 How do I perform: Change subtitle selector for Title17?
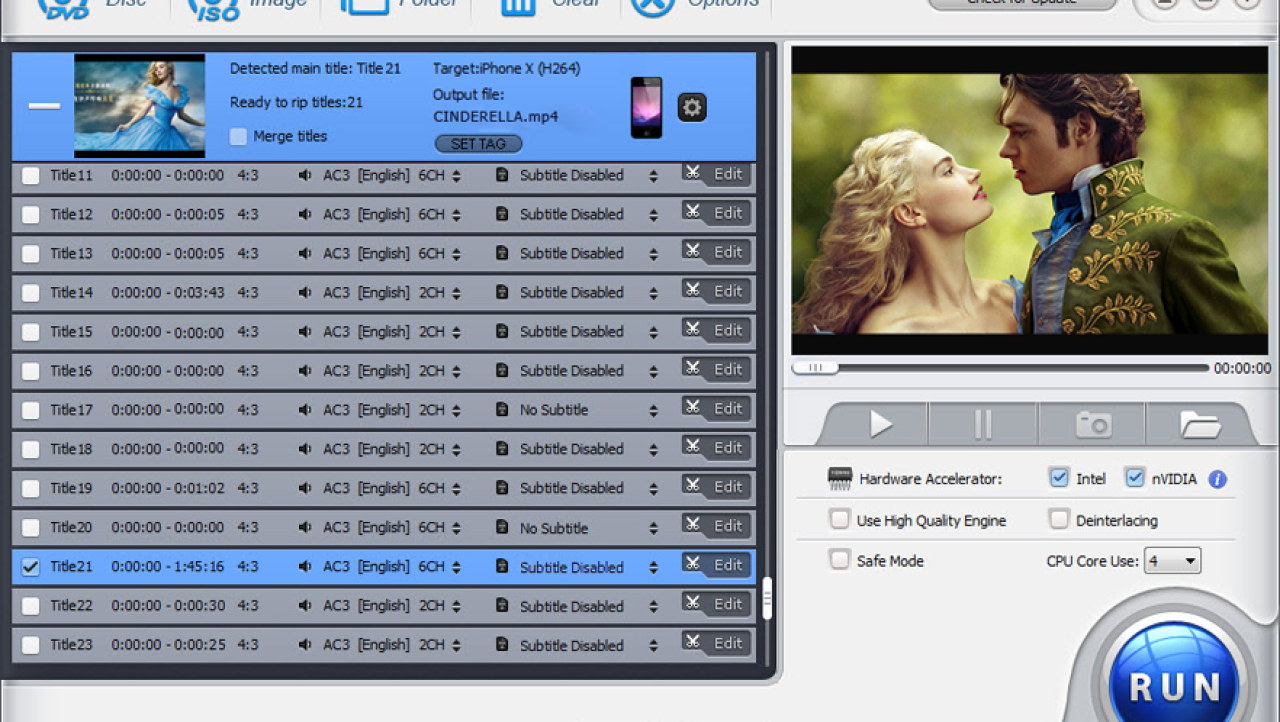(x=653, y=410)
